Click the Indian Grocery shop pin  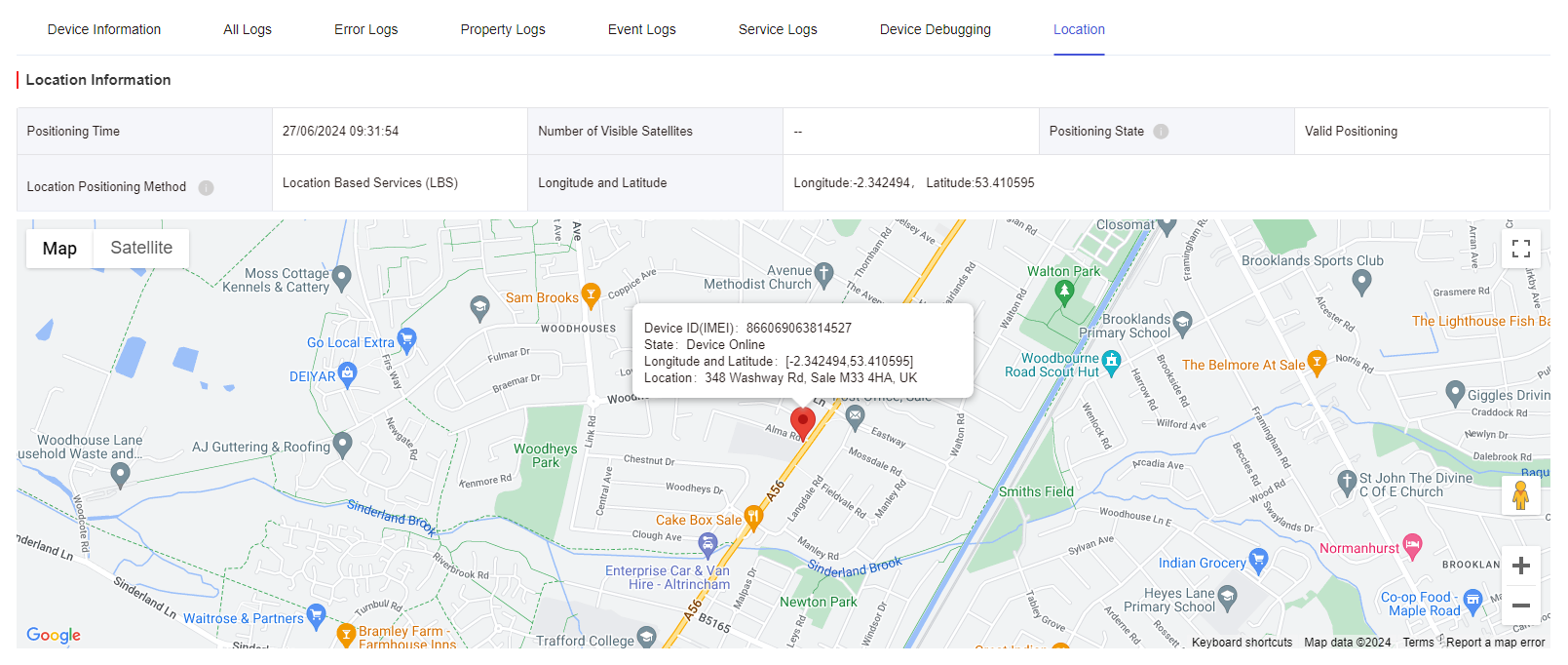coord(1258,561)
